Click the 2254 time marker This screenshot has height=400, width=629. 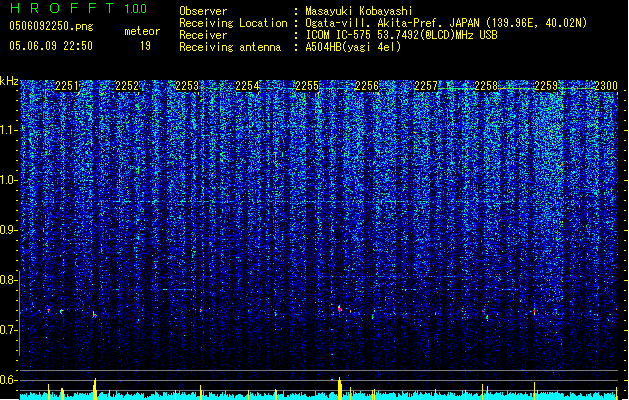click(x=247, y=85)
